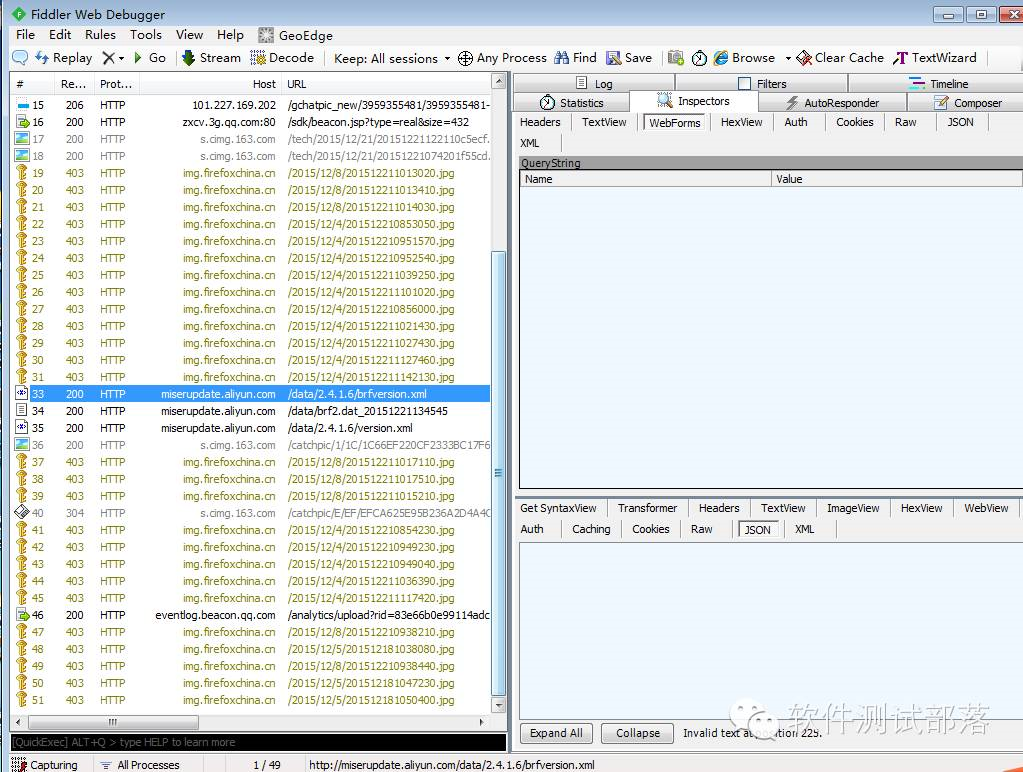Click key icon of session 31
This screenshot has height=772, width=1023.
tap(22, 377)
